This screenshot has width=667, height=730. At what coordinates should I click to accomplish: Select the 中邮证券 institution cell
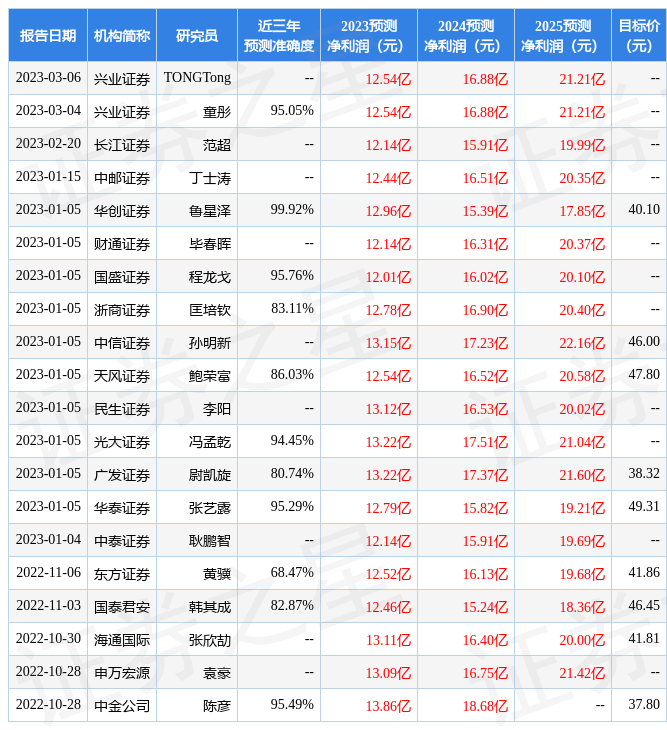pos(122,178)
